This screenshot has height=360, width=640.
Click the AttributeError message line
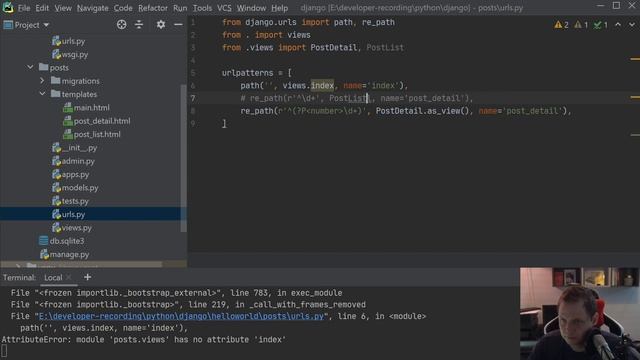tap(144, 340)
